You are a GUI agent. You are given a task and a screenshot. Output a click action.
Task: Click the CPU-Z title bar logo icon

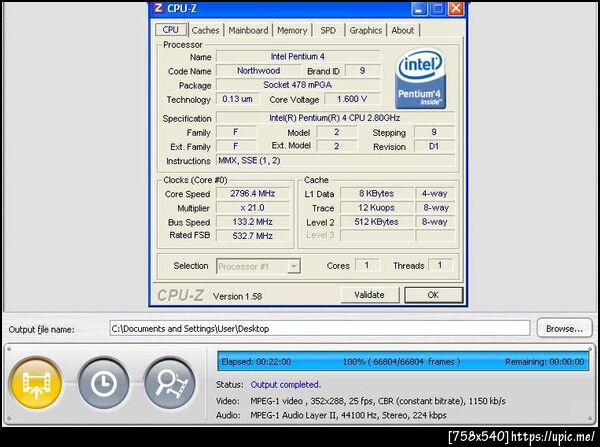tap(158, 8)
